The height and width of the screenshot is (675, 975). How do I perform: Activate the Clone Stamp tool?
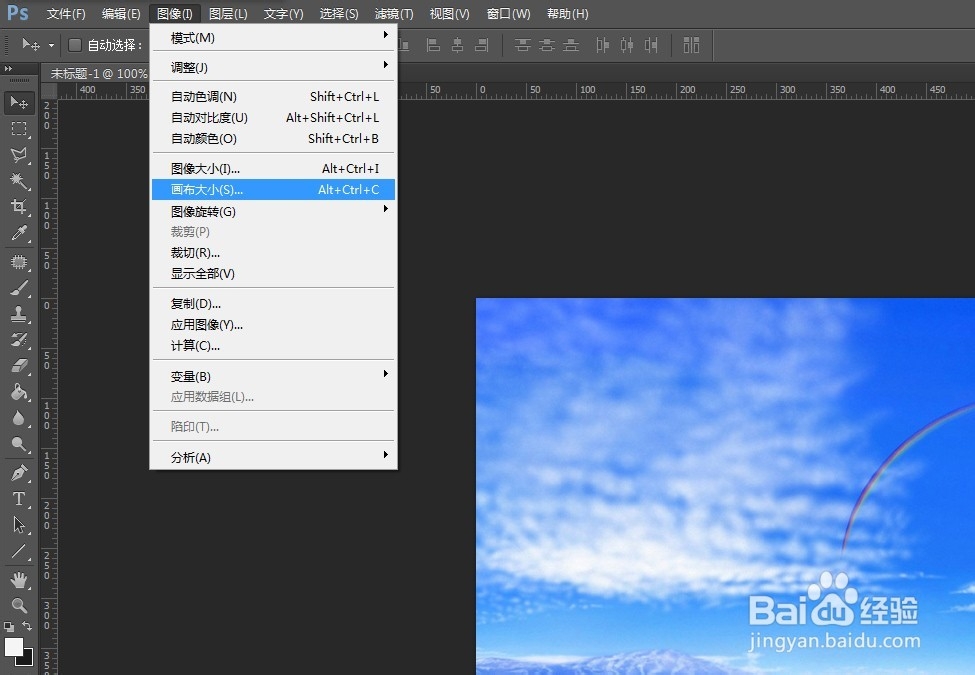20,313
